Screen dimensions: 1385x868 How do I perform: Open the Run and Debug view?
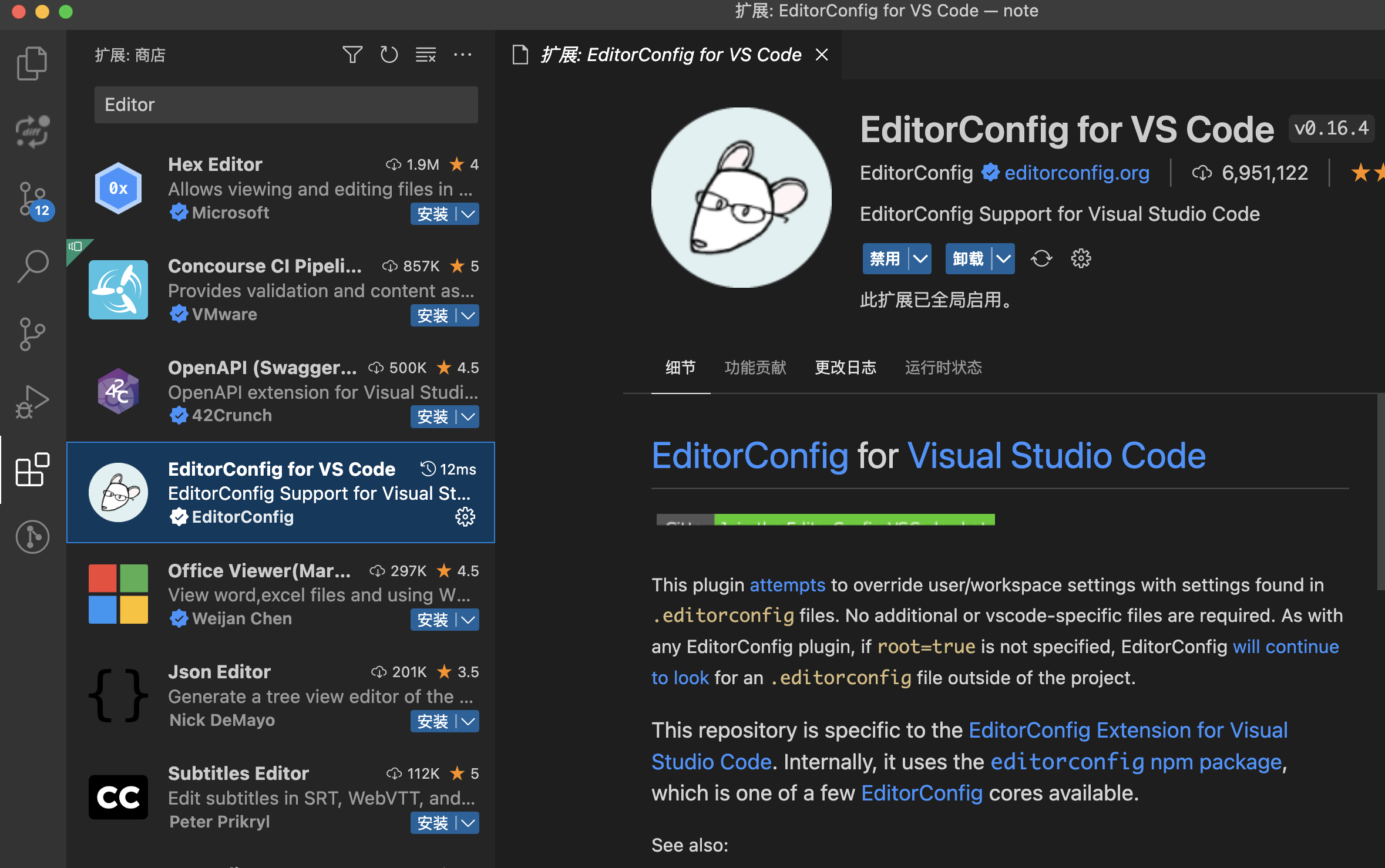tap(32, 402)
